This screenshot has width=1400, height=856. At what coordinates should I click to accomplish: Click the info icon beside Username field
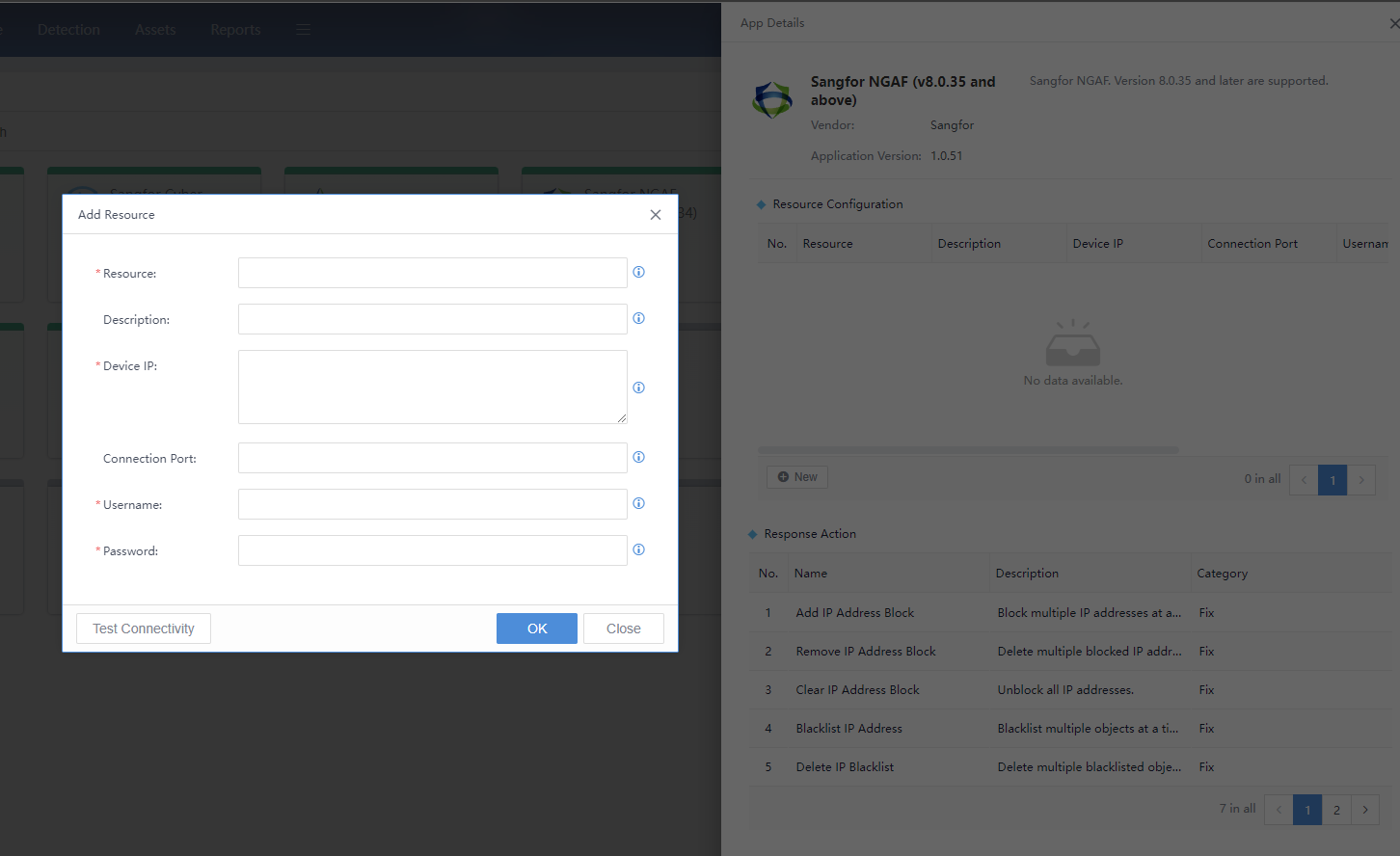click(638, 503)
